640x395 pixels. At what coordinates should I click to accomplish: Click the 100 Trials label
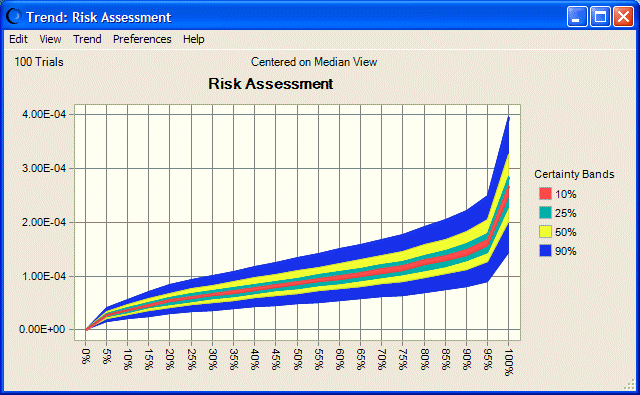(39, 62)
